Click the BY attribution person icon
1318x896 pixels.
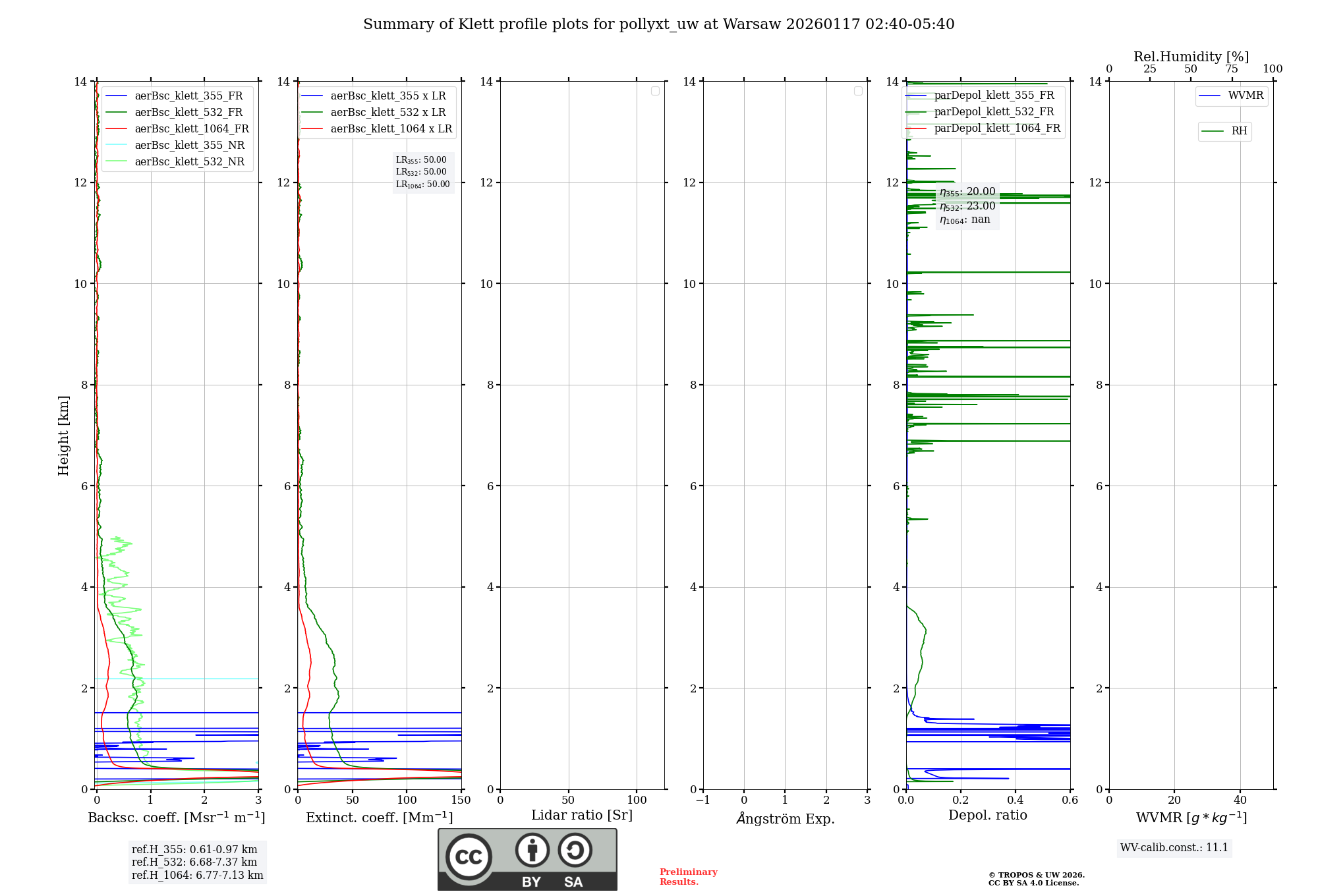[x=532, y=850]
